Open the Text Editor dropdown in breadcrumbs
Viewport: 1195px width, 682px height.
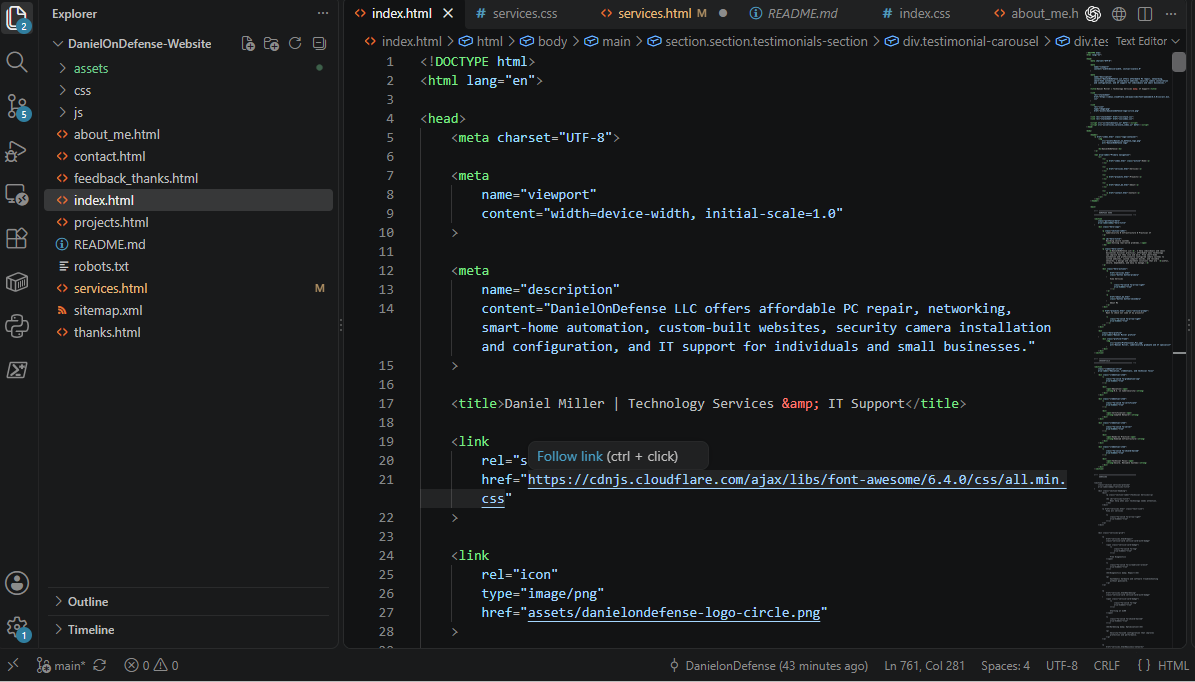(x=1147, y=41)
